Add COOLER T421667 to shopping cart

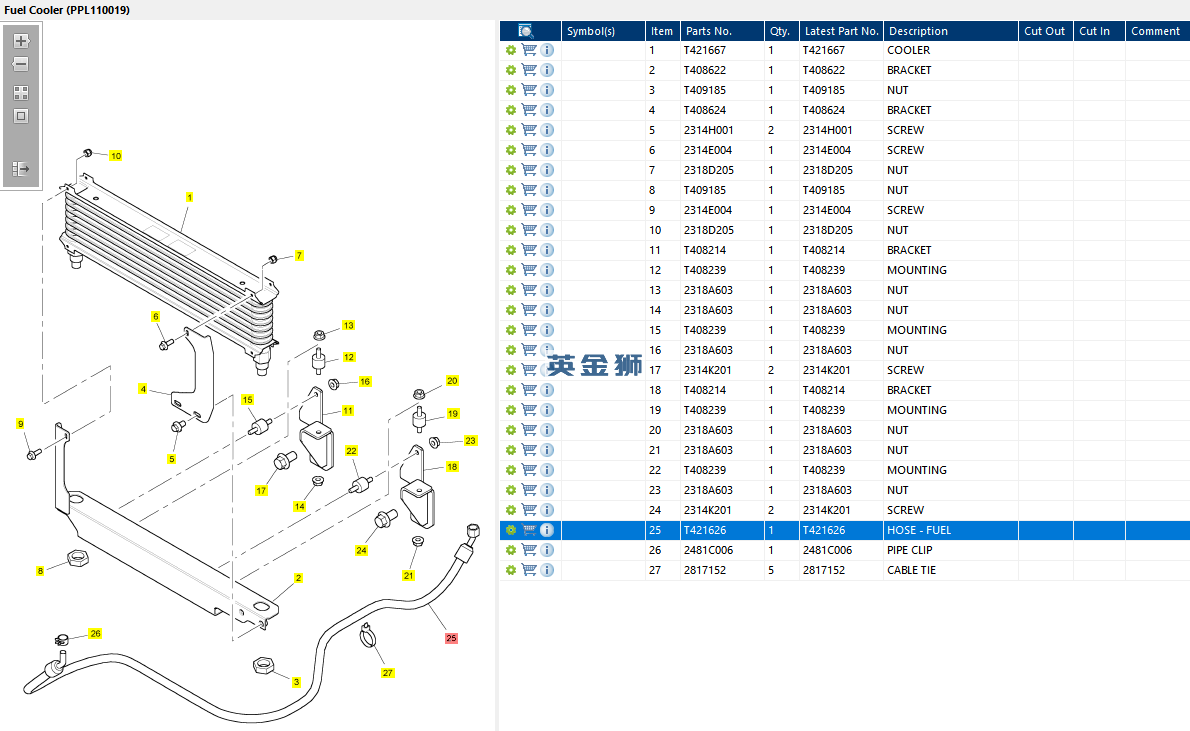pyautogui.click(x=529, y=50)
